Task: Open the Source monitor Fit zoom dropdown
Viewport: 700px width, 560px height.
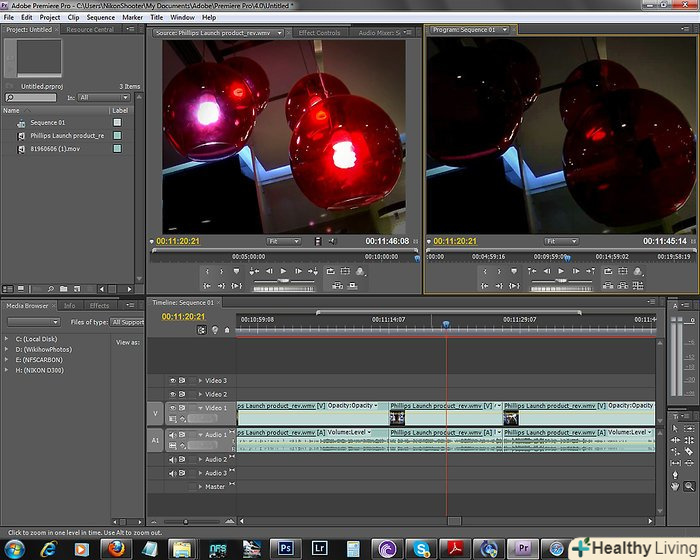Action: (x=283, y=241)
